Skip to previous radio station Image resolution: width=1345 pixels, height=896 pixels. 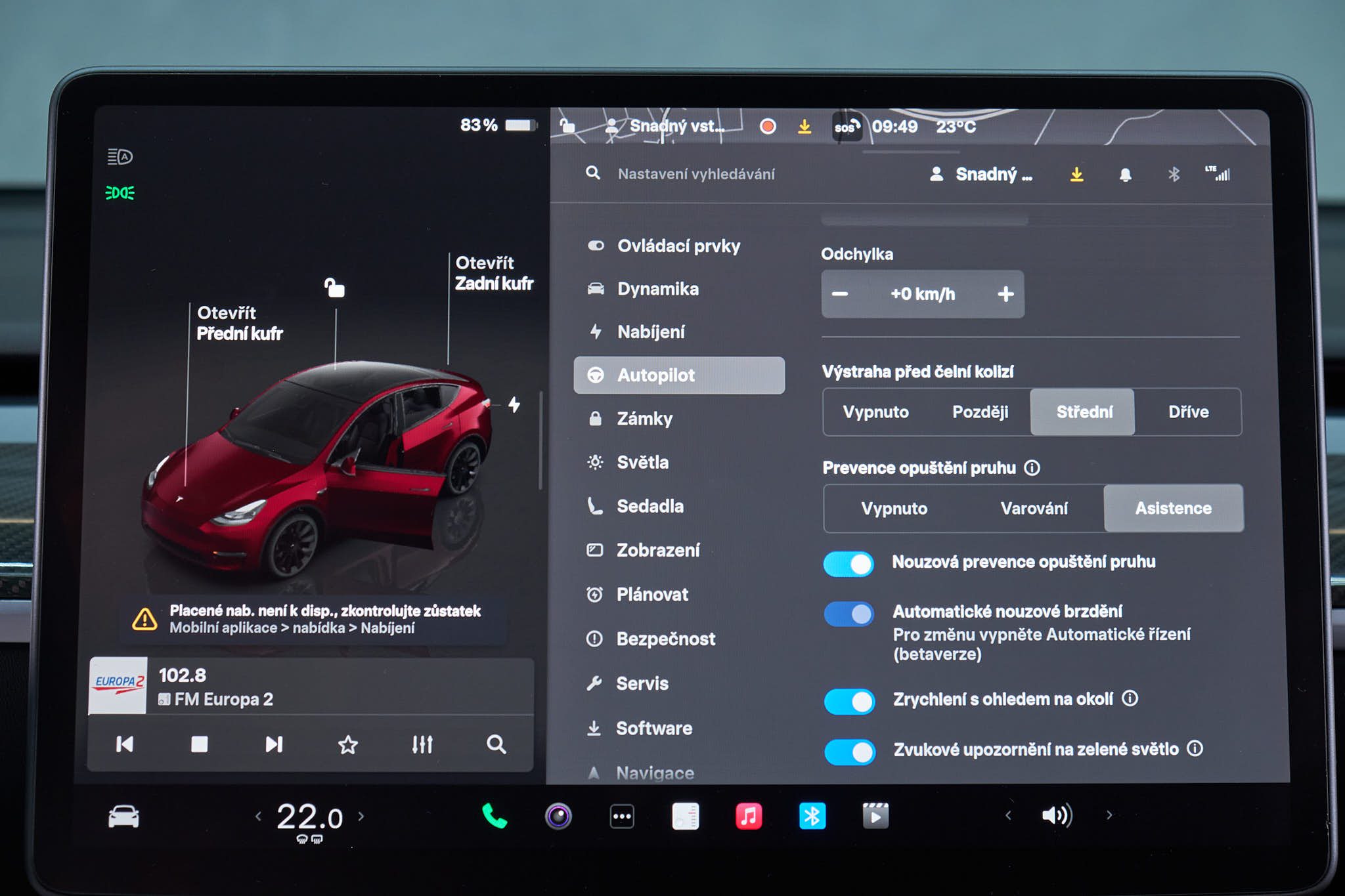point(125,744)
